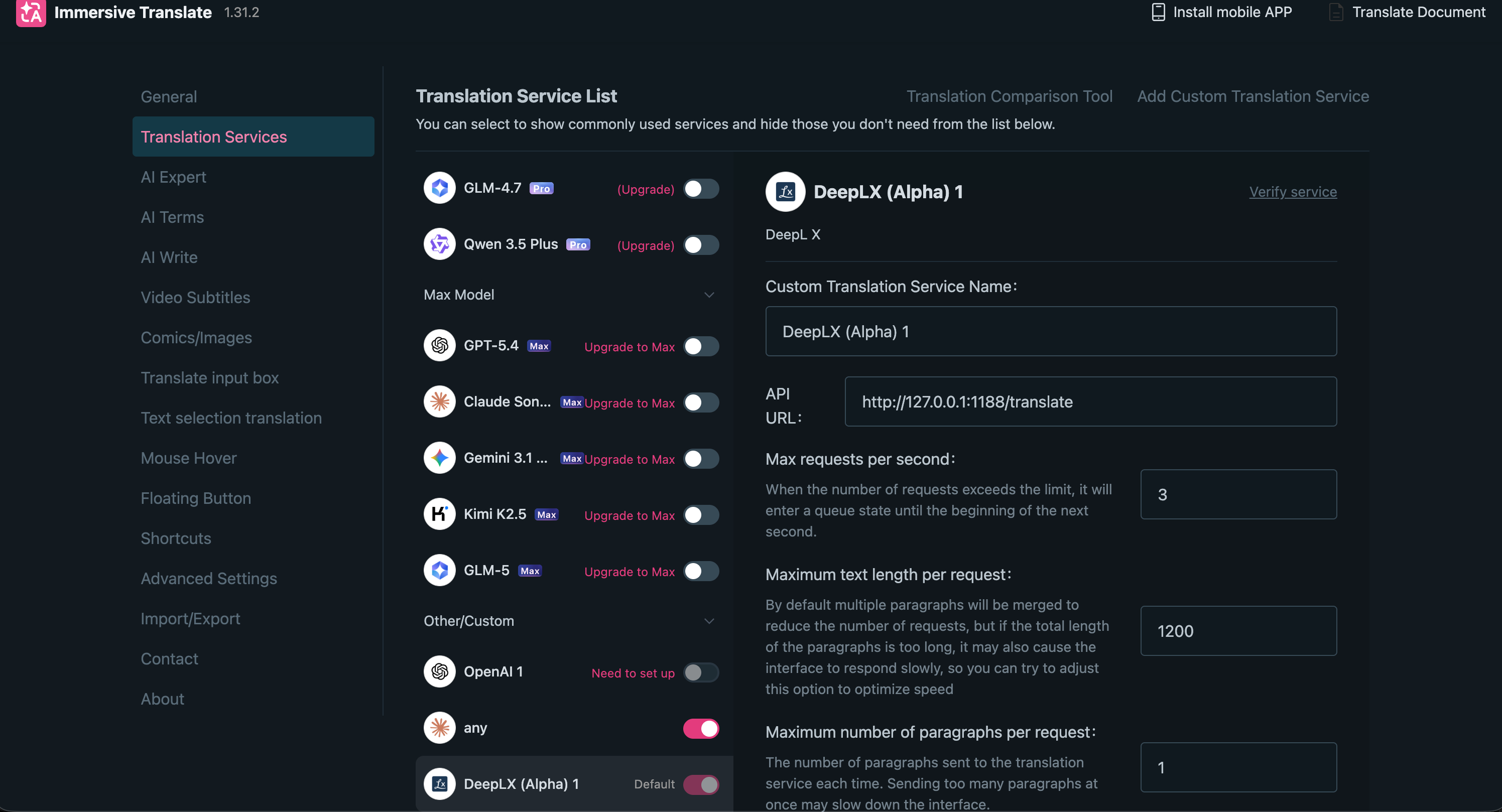Click the Max badge next to GPT-5.4
Viewport: 1502px width, 812px height.
click(x=539, y=346)
